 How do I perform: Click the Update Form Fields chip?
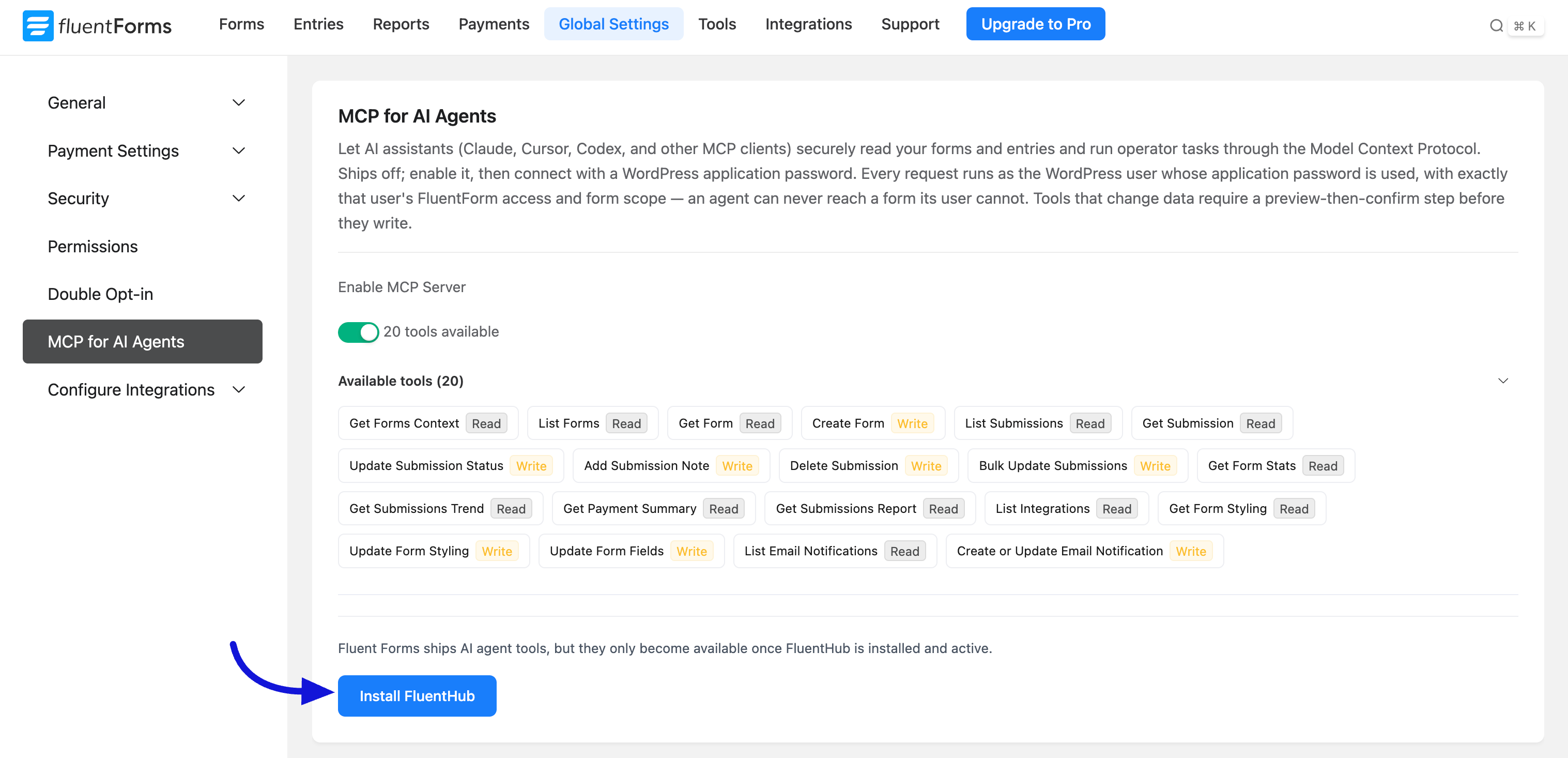pos(631,551)
